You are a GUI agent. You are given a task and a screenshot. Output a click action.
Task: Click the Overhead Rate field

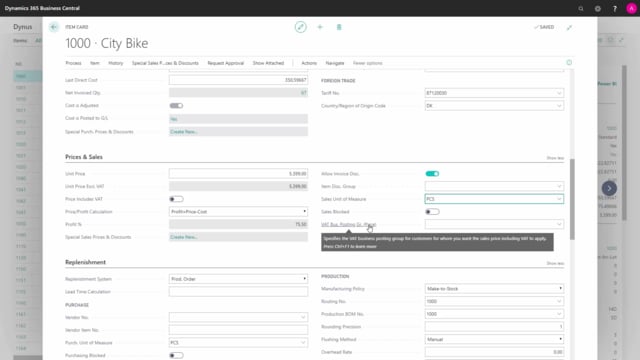[494, 352]
